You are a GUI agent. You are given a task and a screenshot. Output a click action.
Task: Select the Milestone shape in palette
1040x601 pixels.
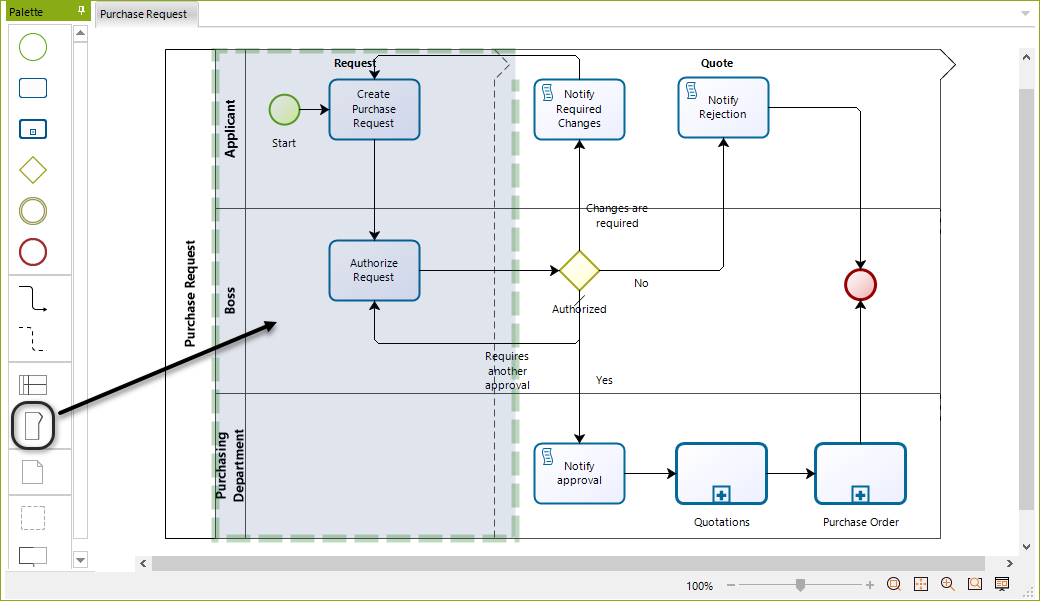33,427
